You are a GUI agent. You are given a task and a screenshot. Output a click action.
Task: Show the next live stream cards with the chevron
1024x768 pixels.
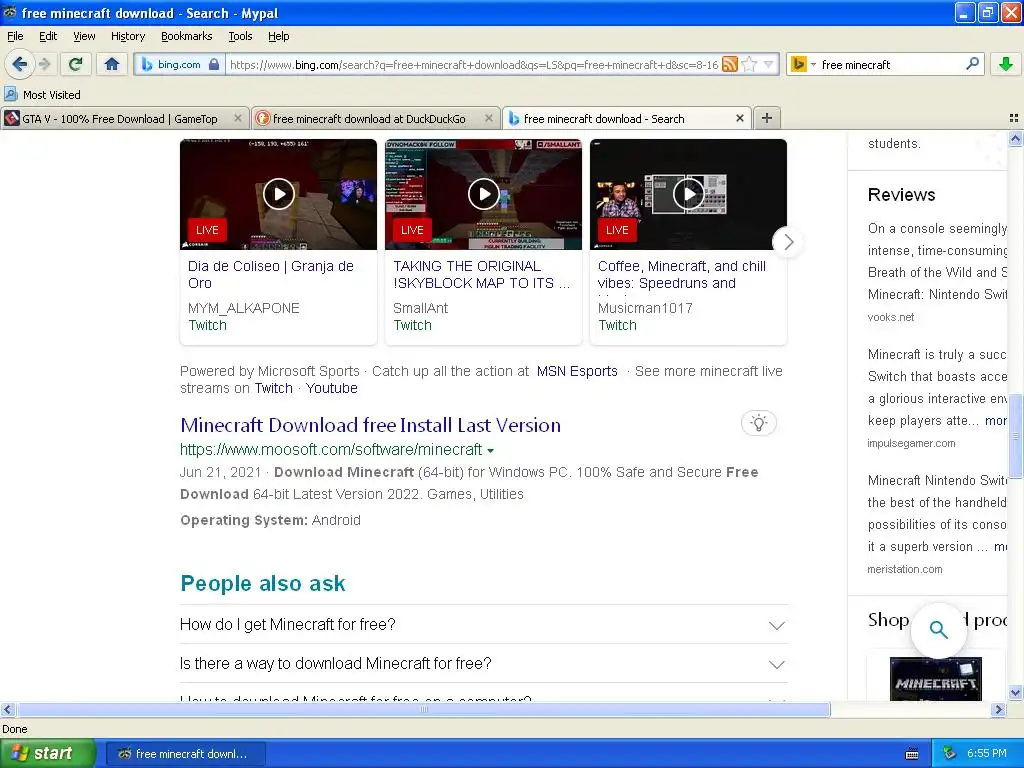[x=788, y=242]
